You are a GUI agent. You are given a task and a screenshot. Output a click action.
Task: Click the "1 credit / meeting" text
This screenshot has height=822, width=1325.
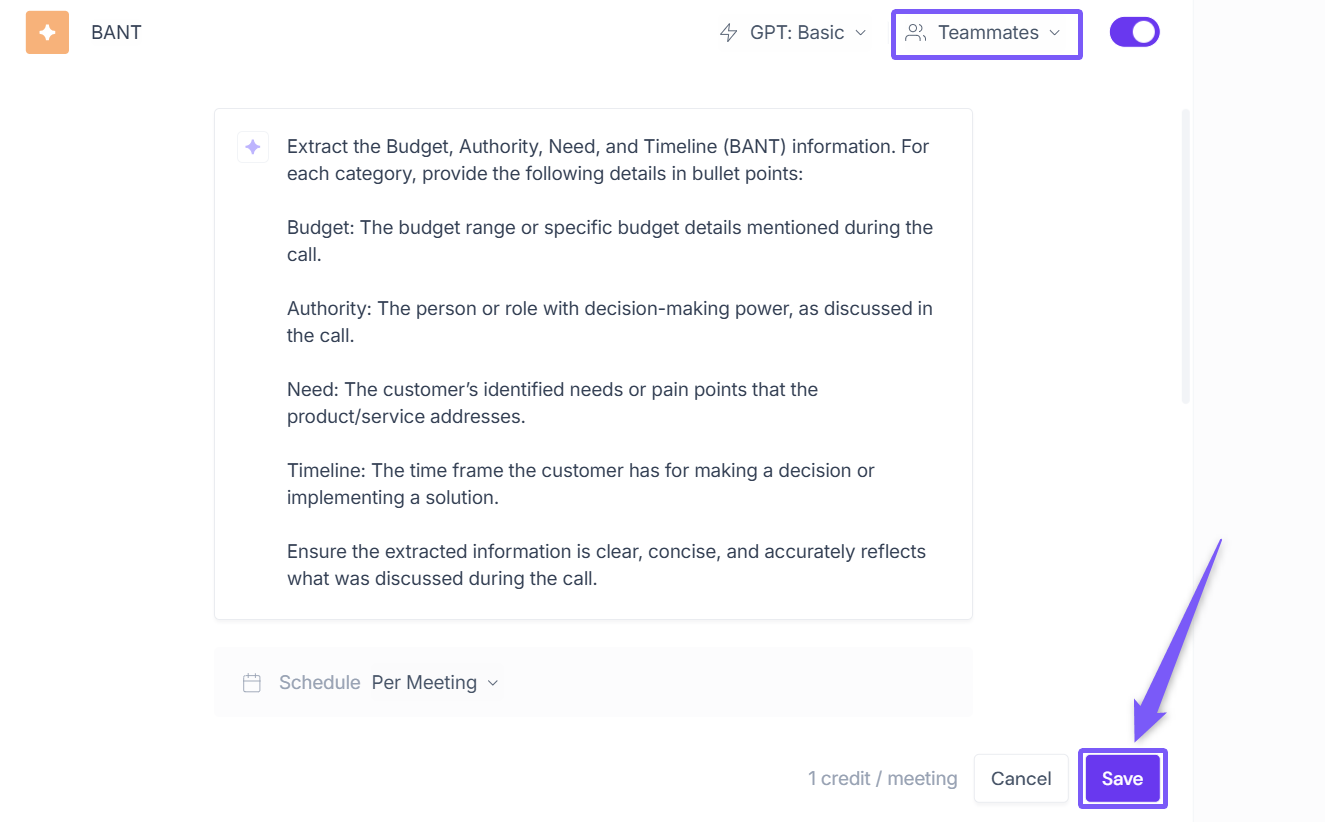click(882, 779)
